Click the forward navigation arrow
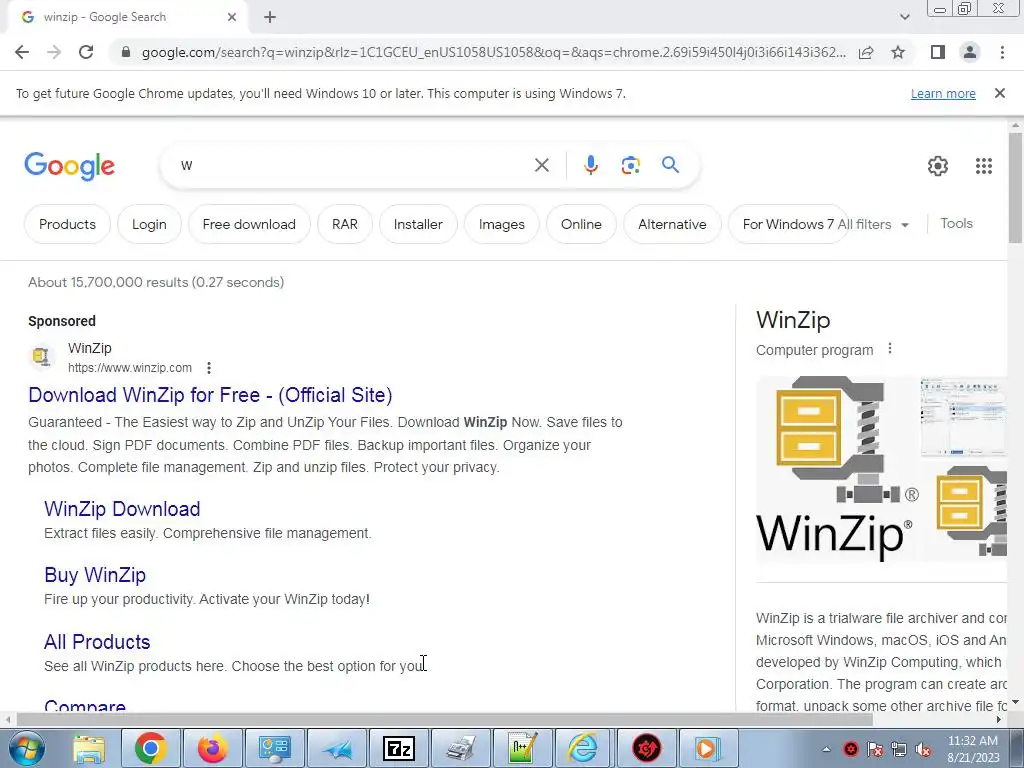 tap(54, 52)
